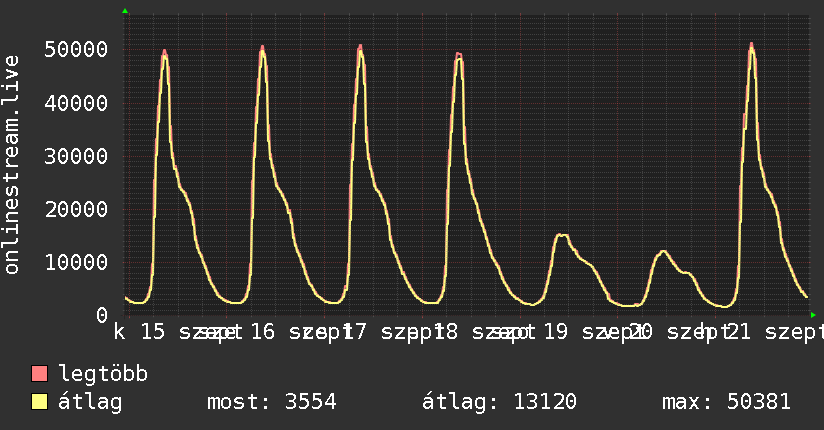Click the 30000 y-axis label
The height and width of the screenshot is (430, 824).
pyautogui.click(x=76, y=156)
